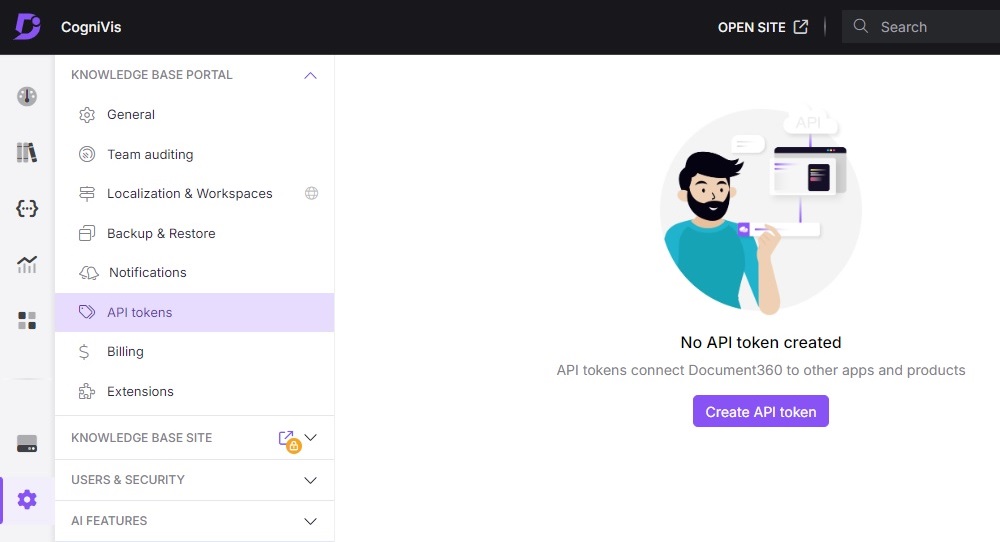1000x542 pixels.
Task: Click into the Search field
Action: (x=930, y=27)
